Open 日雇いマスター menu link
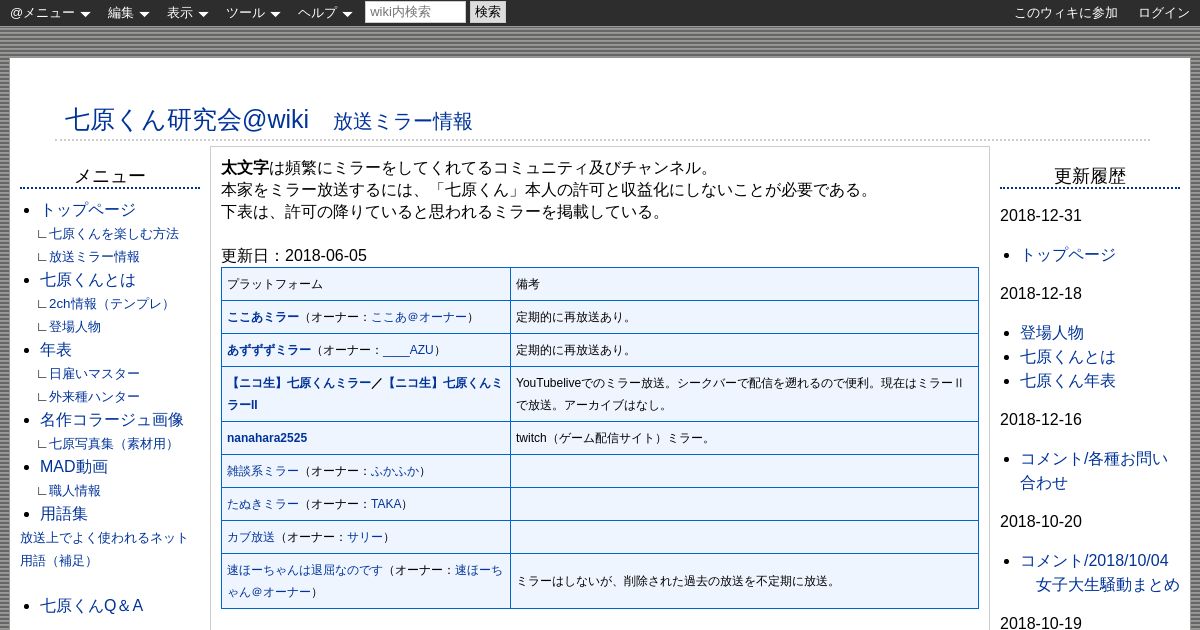This screenshot has width=1200, height=630. pos(94,374)
